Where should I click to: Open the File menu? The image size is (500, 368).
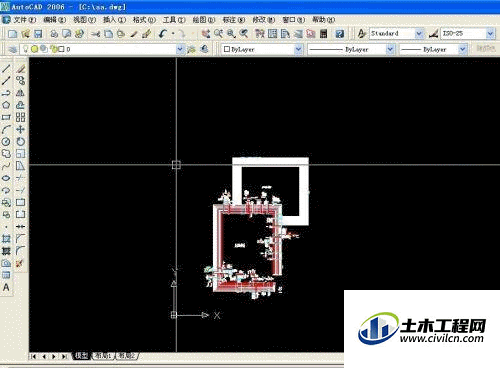(23, 20)
